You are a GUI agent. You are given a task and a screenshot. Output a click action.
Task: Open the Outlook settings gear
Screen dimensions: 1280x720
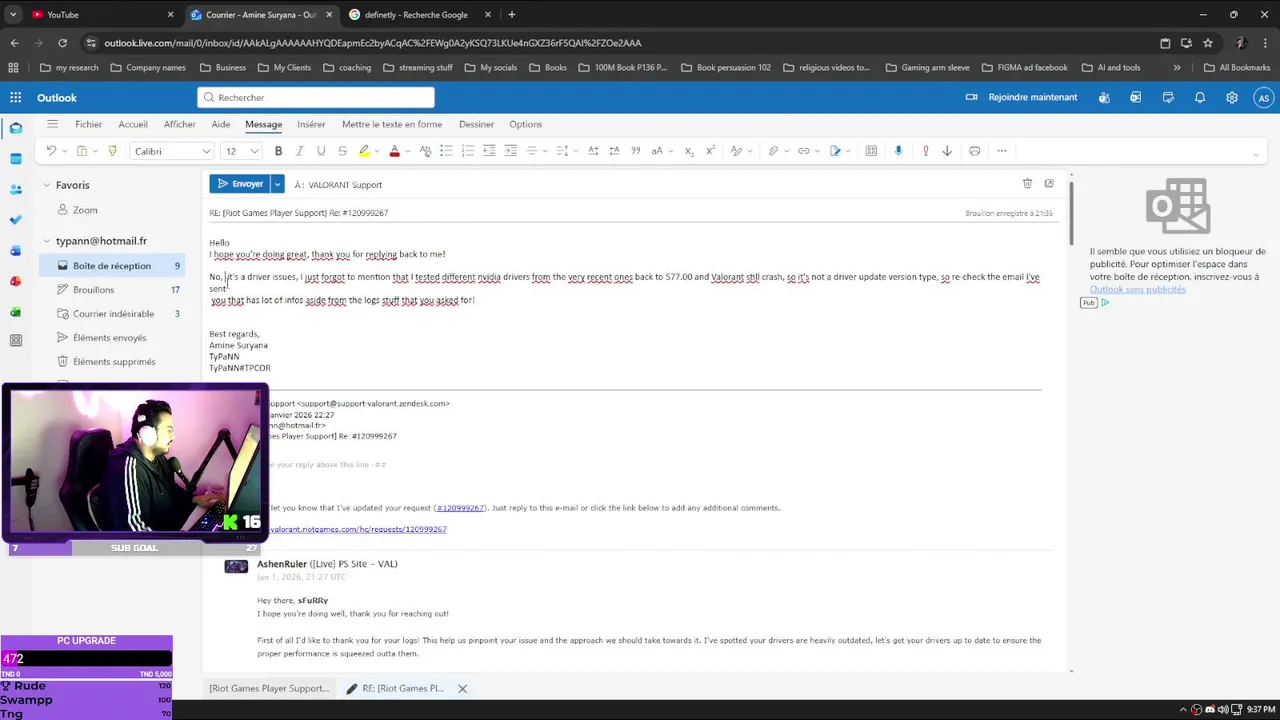click(x=1232, y=97)
